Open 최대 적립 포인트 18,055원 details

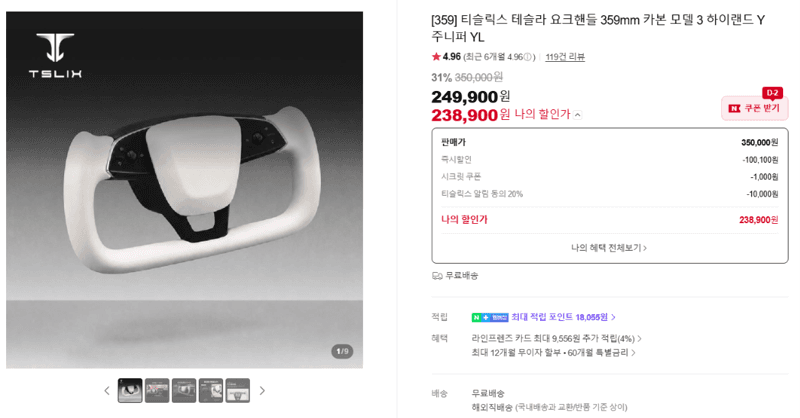(563, 317)
